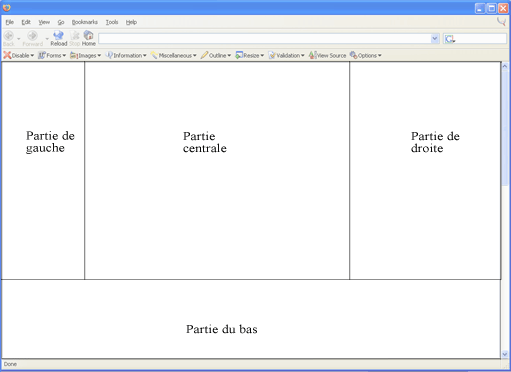Go to the Home page
511x372 pixels.
[x=89, y=38]
